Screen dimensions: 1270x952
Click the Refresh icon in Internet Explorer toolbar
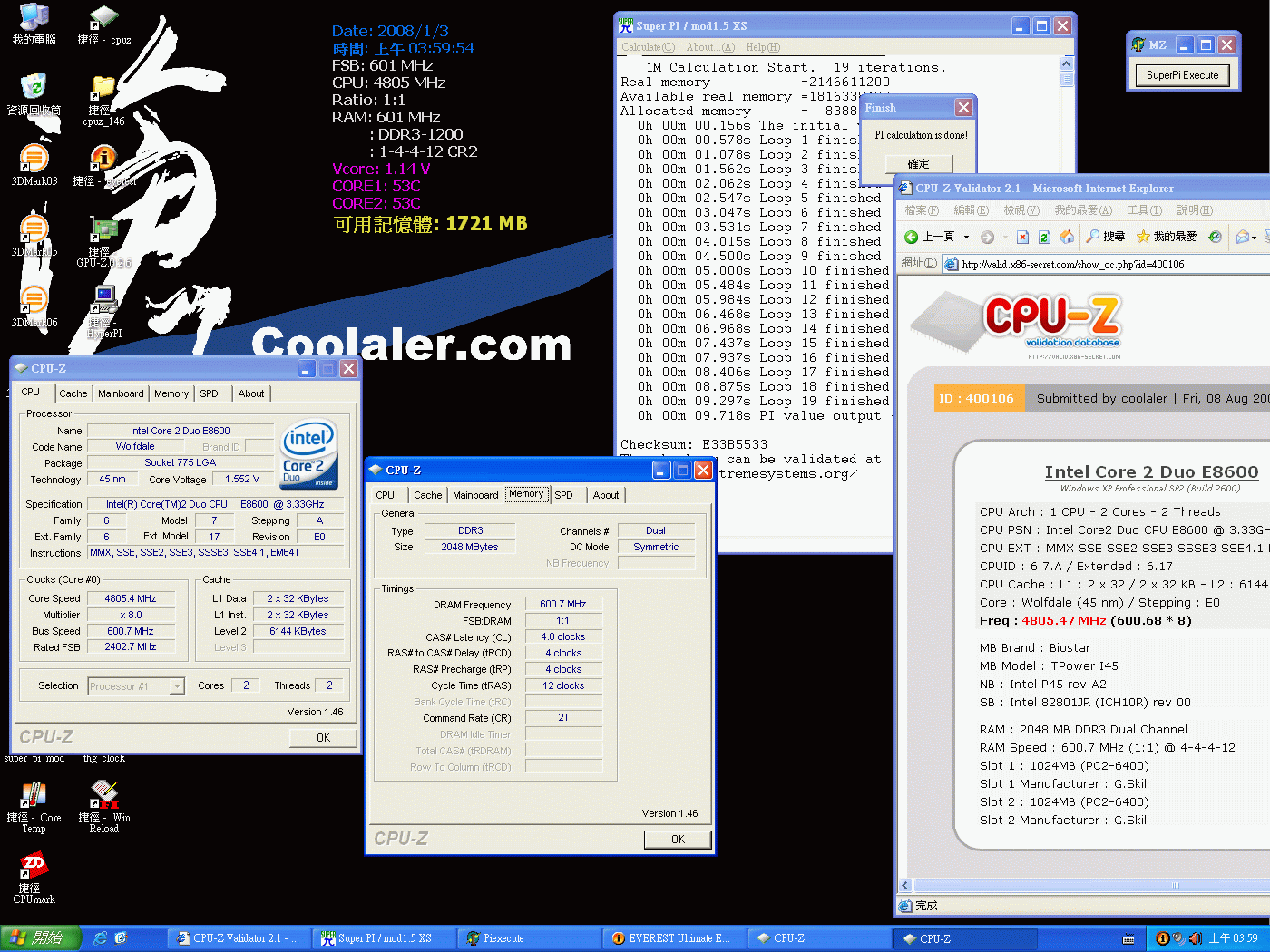[1044, 237]
